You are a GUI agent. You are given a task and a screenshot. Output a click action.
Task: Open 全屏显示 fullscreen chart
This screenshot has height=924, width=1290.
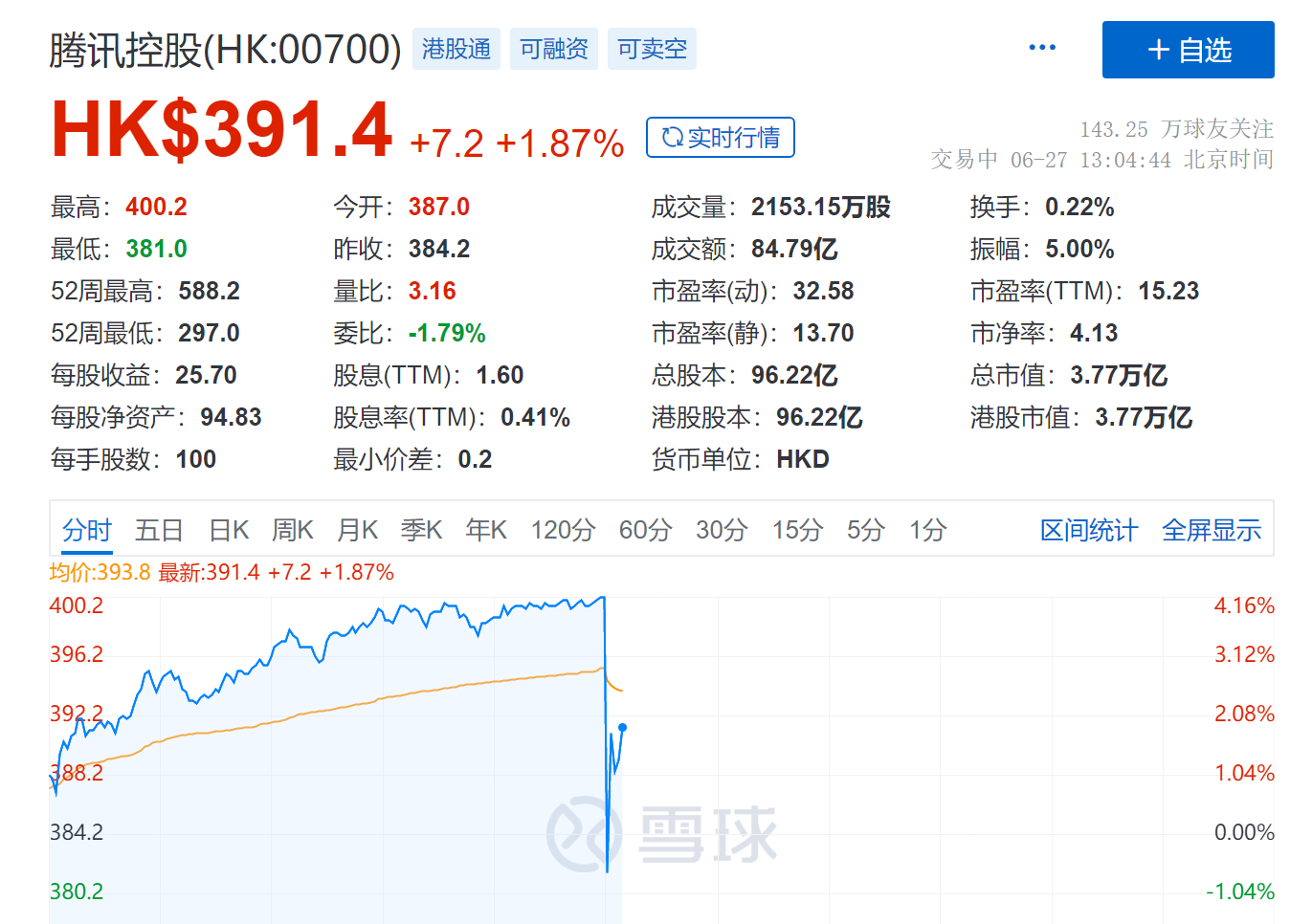coord(1212,530)
